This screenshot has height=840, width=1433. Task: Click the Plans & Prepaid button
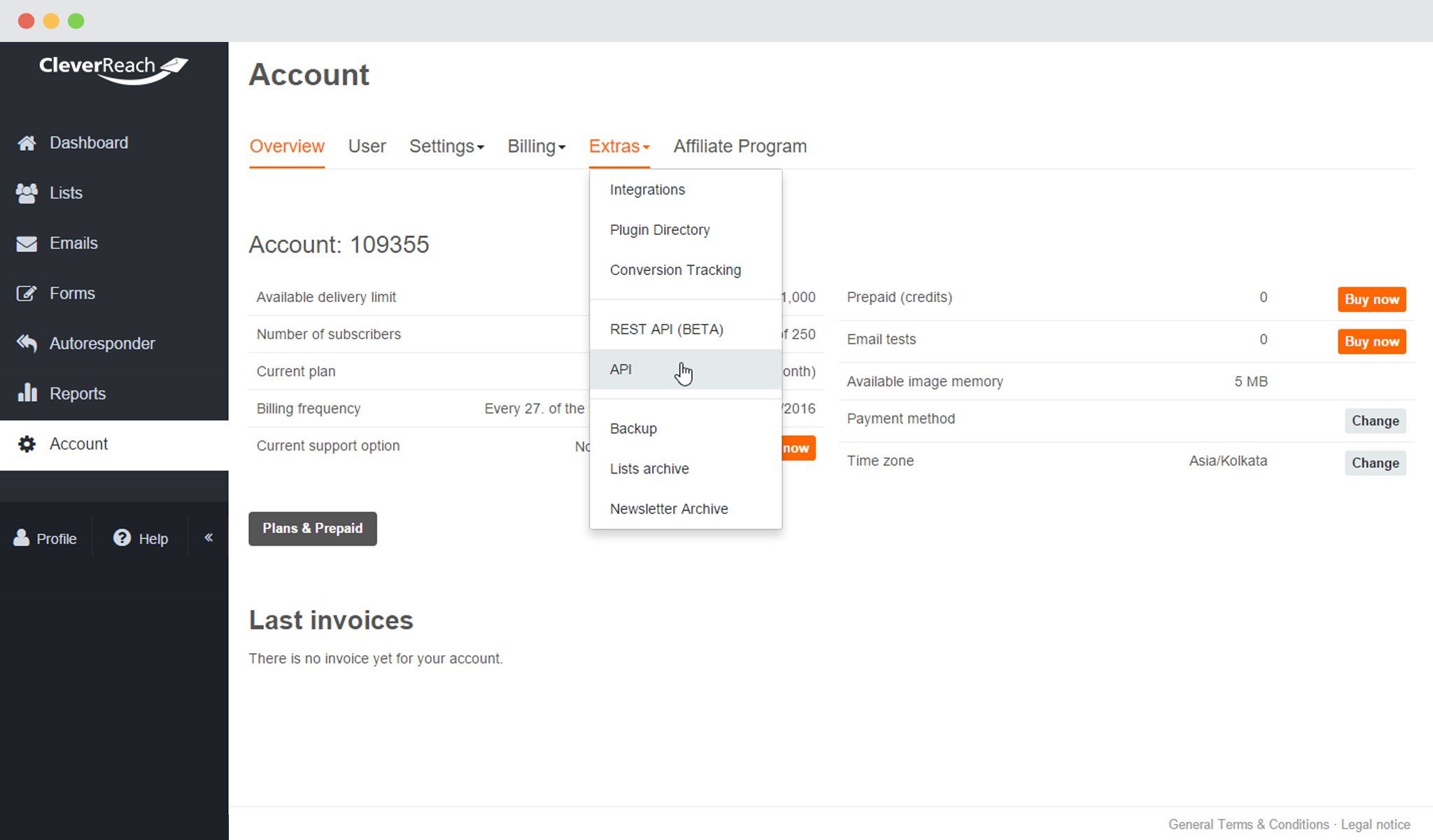(312, 528)
